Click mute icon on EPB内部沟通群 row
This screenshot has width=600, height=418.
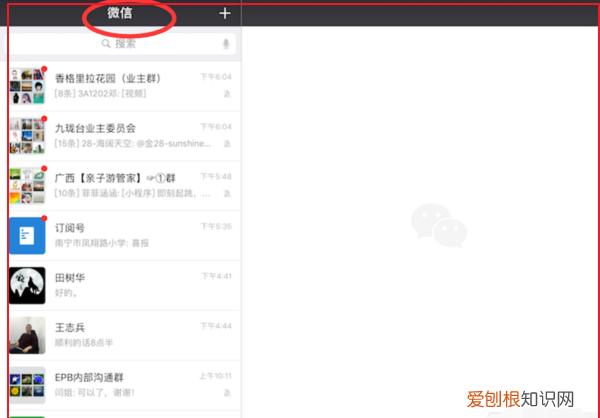point(227,393)
